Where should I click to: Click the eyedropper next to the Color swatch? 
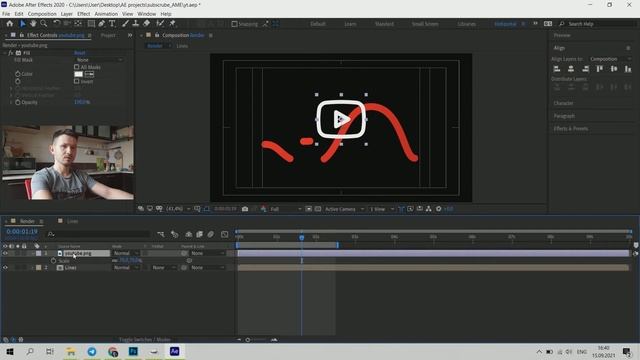tap(89, 74)
